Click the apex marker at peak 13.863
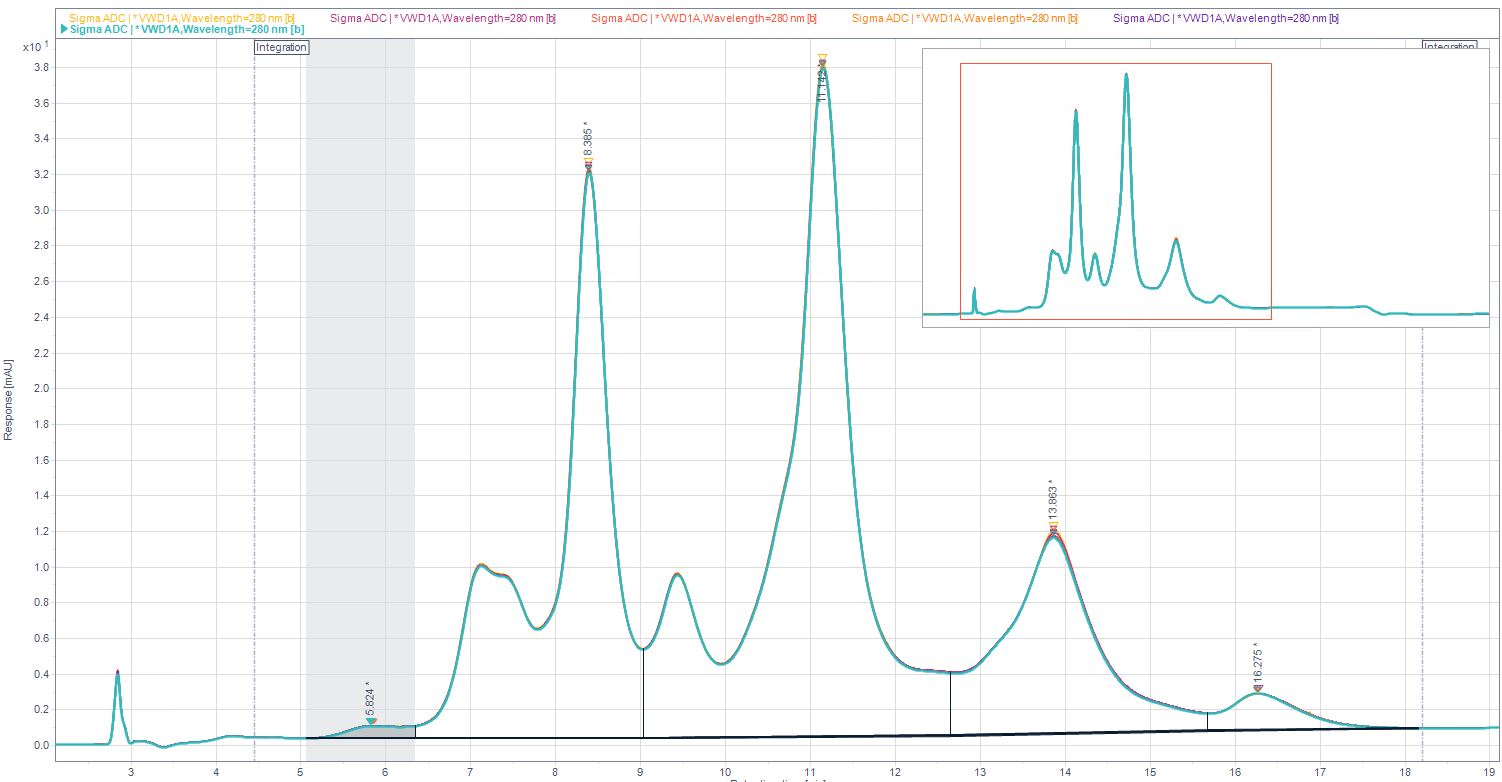The width and height of the screenshot is (1502, 782). 1053,529
